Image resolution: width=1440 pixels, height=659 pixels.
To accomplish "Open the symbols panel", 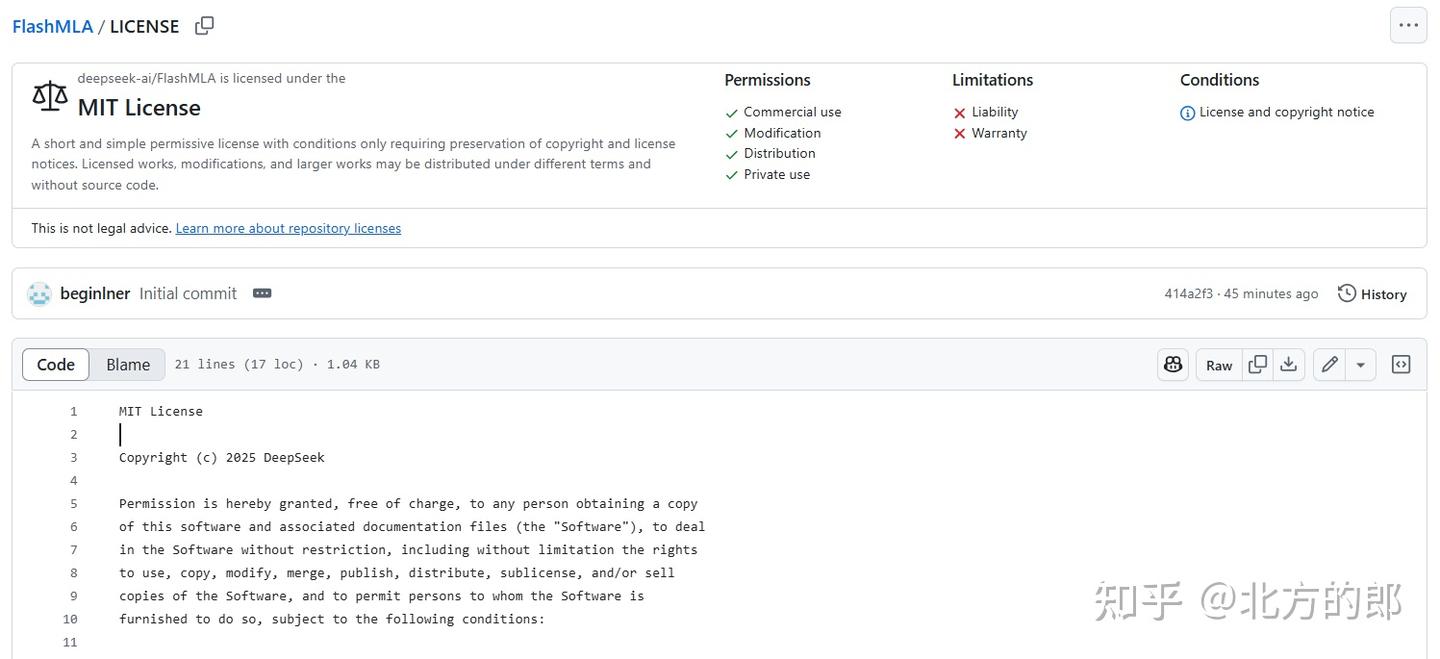I will coord(1401,365).
